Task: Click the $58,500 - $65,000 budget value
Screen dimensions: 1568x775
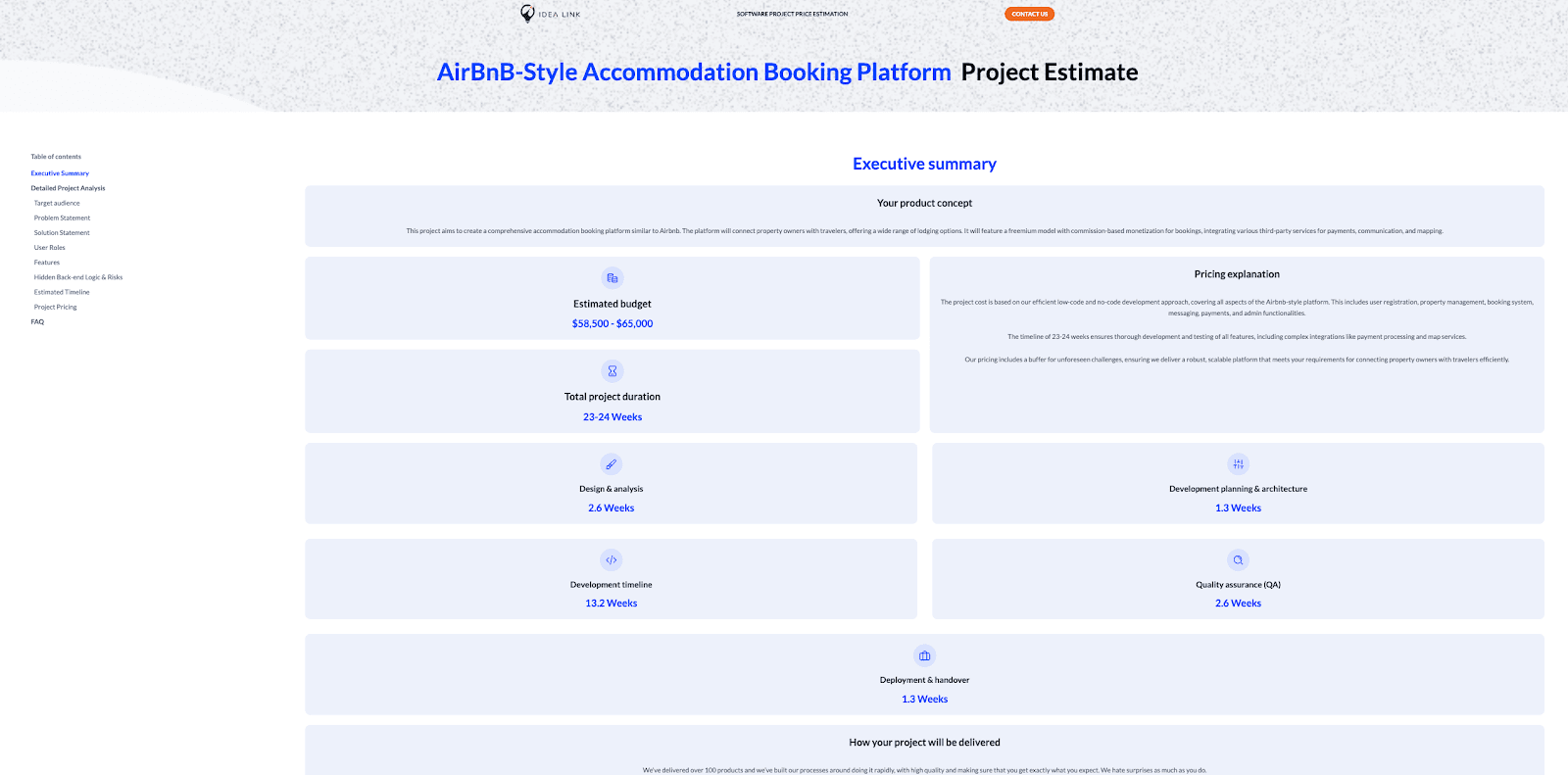Action: 612,324
